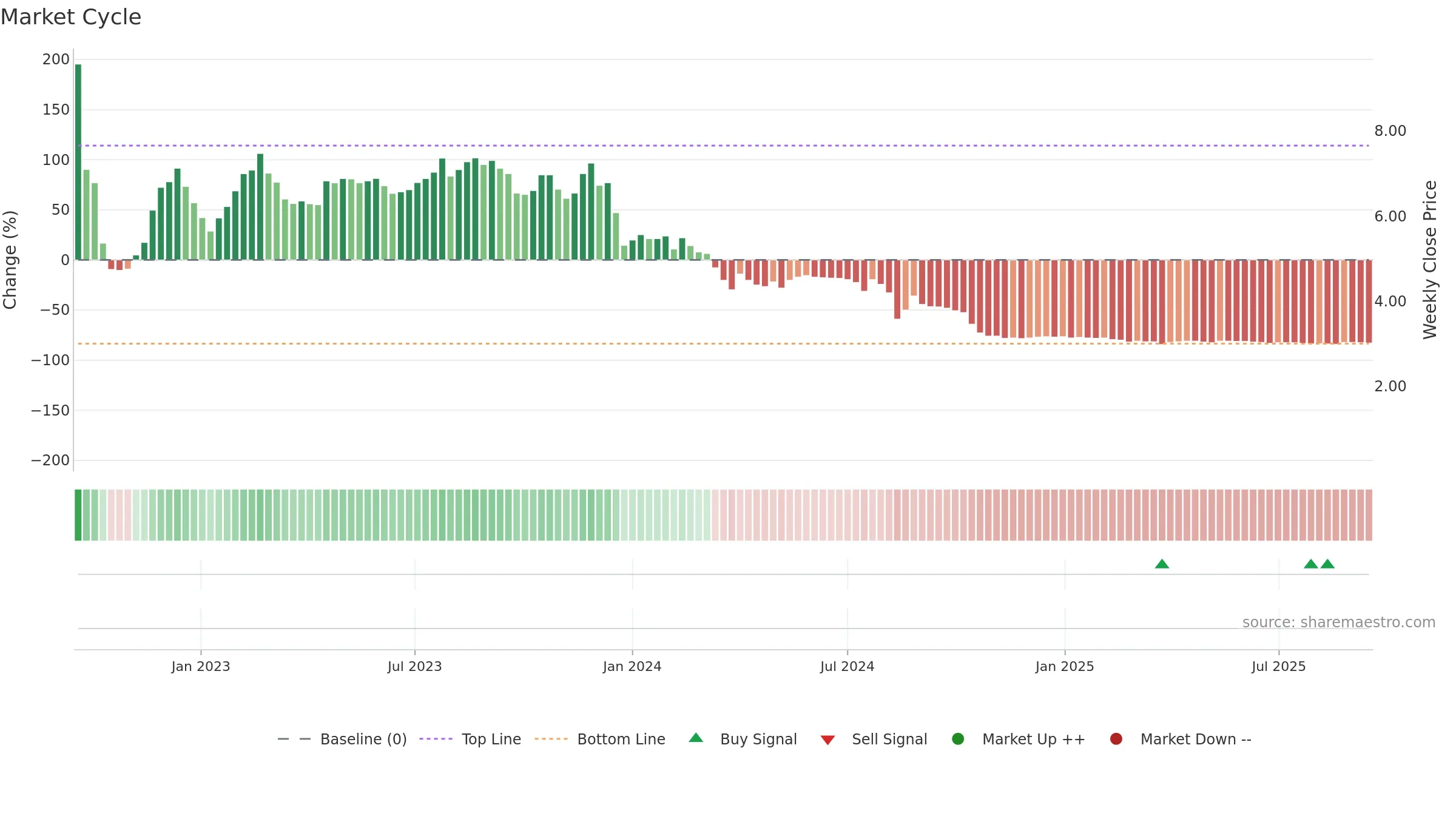Toggle the Buy Signal legend entry
The width and height of the screenshot is (1456, 819).
pos(743,739)
